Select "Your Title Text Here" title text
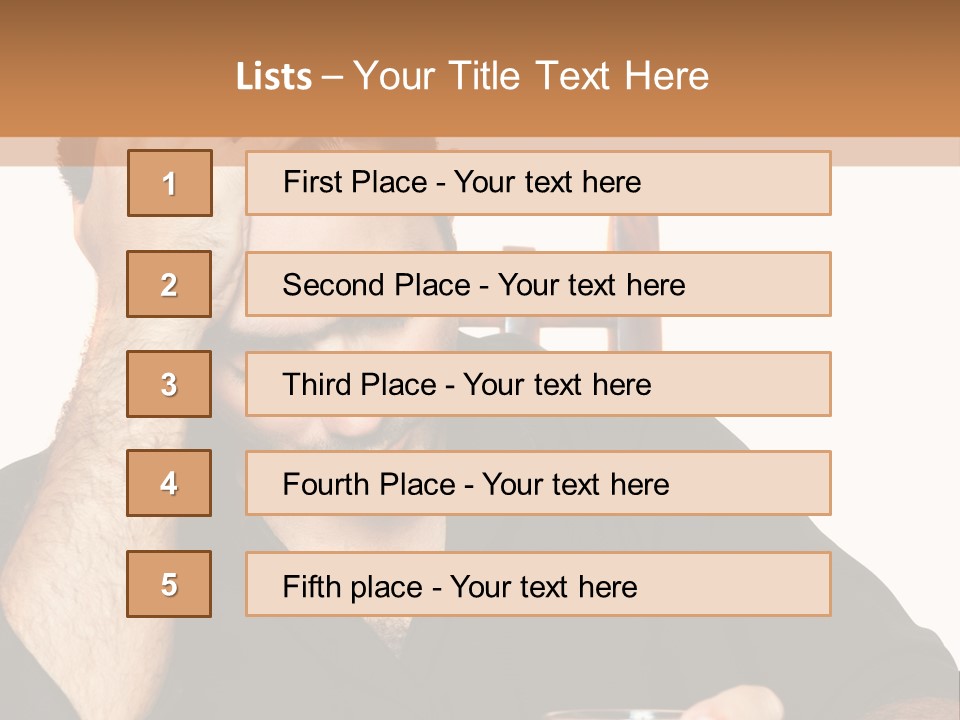The image size is (960, 720). [x=531, y=77]
